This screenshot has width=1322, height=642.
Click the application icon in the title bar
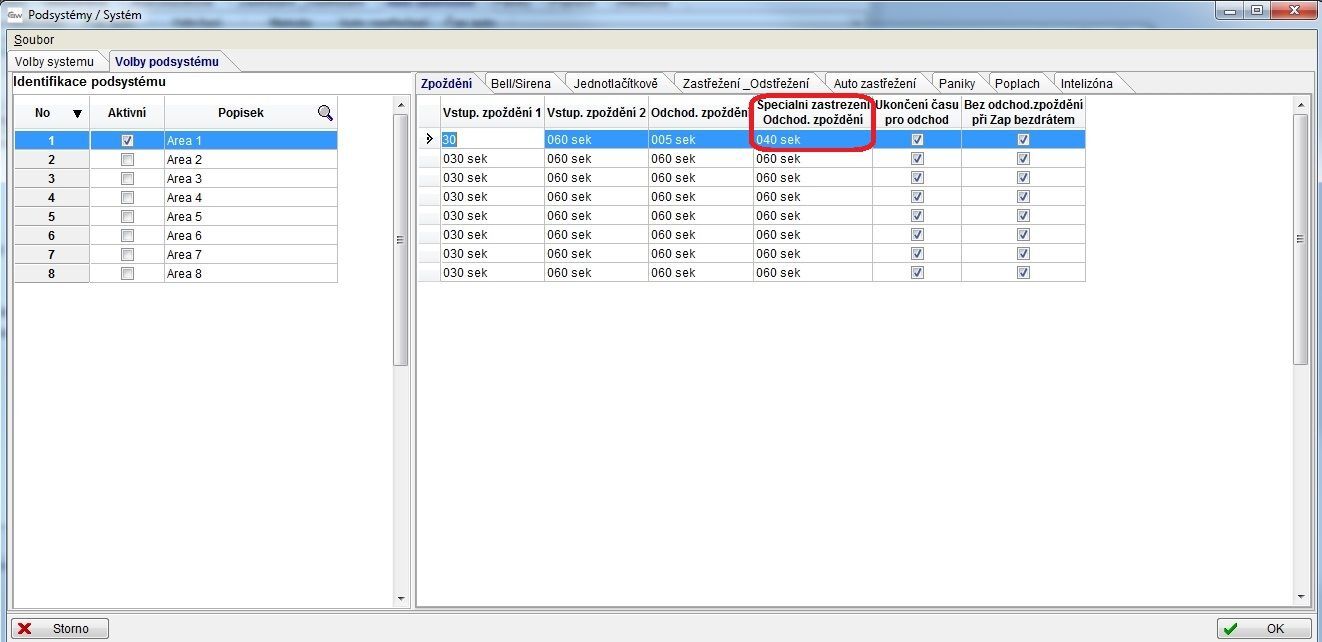[x=14, y=14]
